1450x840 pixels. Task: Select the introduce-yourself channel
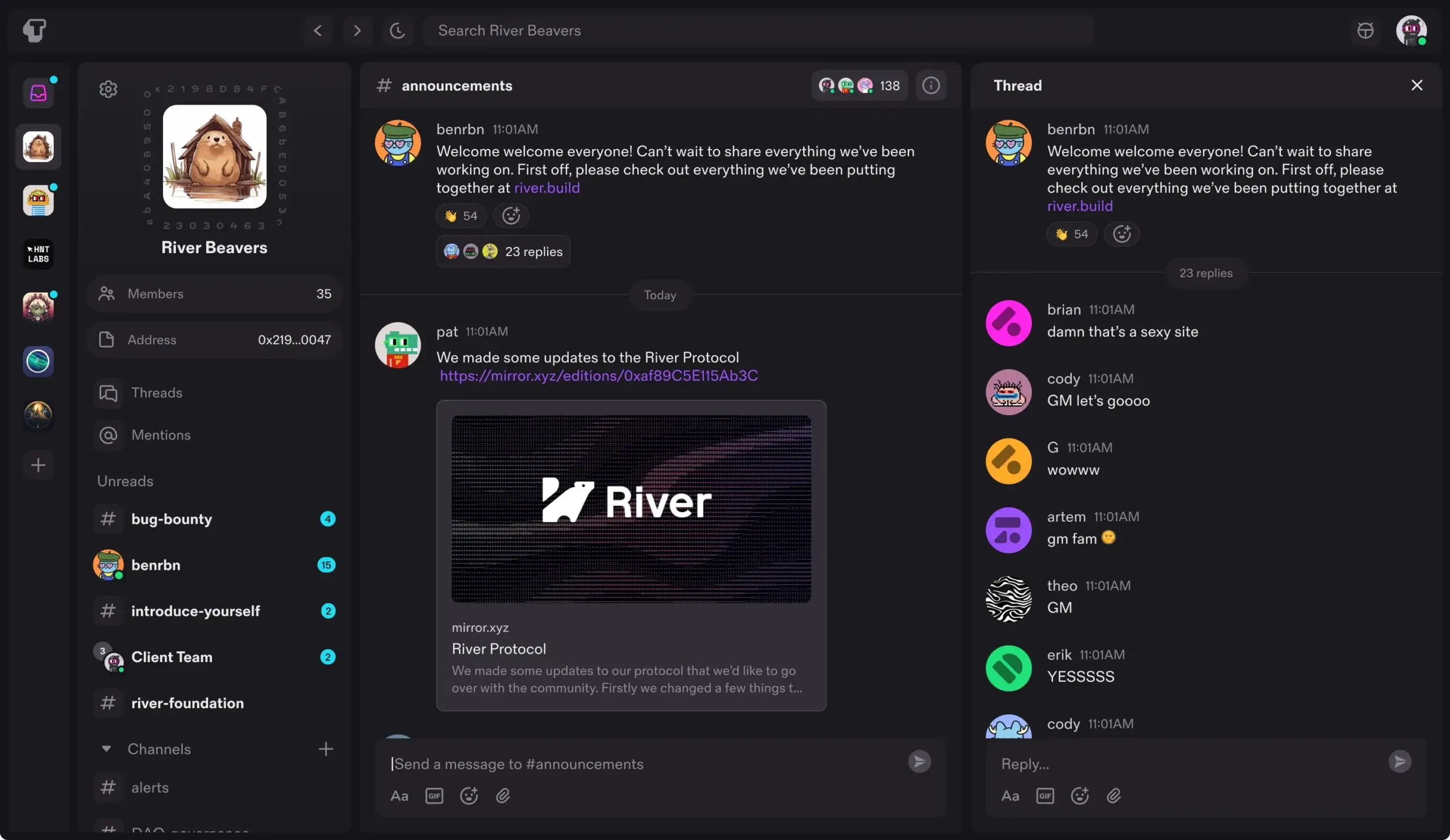(195, 611)
